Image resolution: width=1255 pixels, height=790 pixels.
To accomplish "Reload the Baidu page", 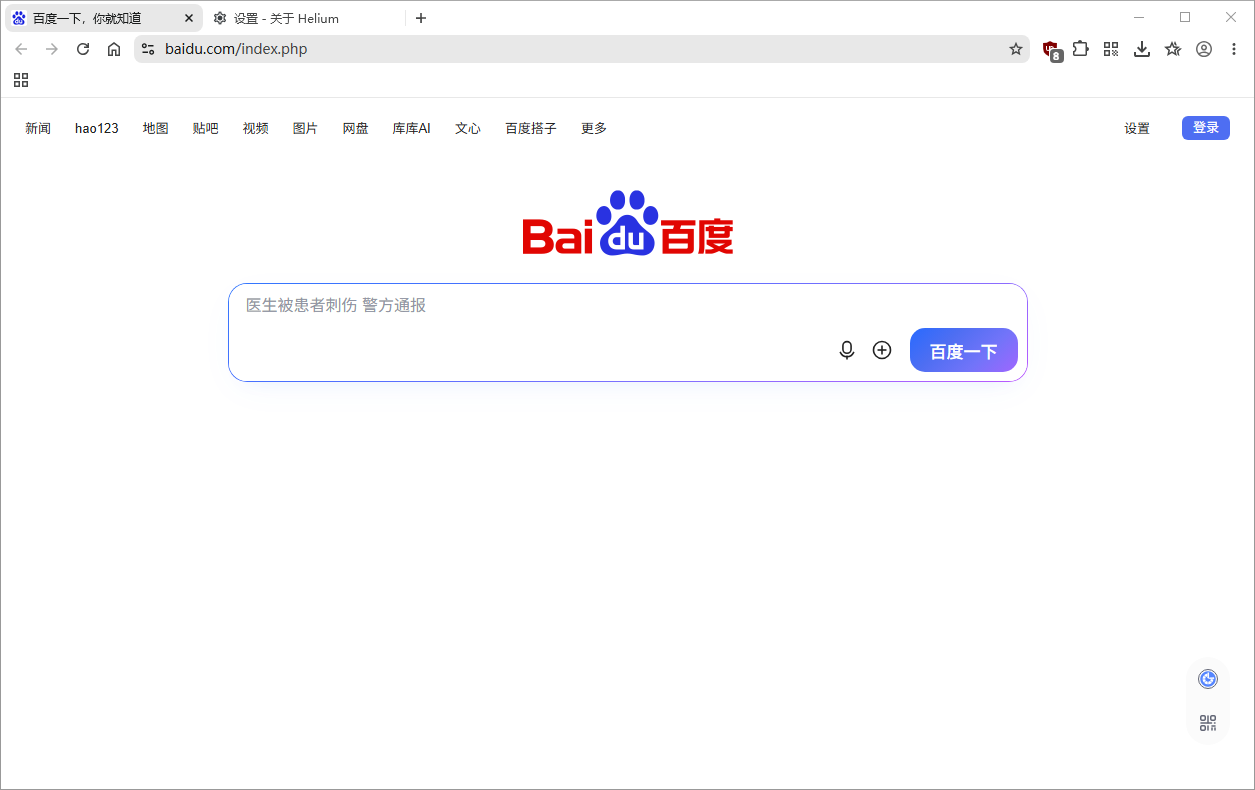I will point(83,49).
